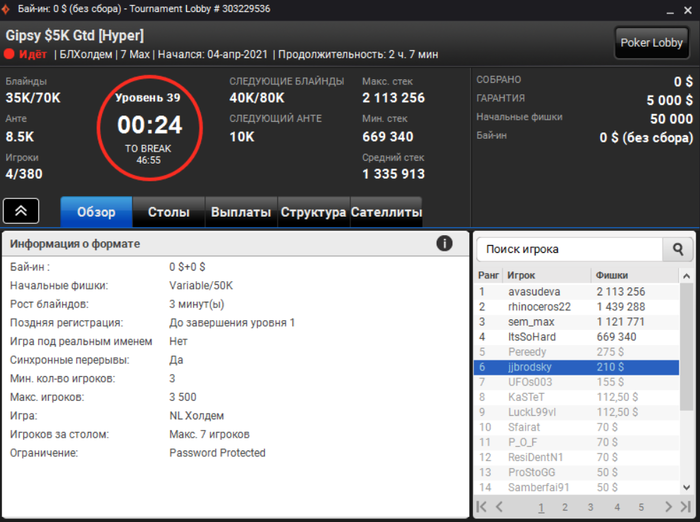This screenshot has width=700, height=522.
Task: Sort players by Фишки column
Action: [635, 276]
